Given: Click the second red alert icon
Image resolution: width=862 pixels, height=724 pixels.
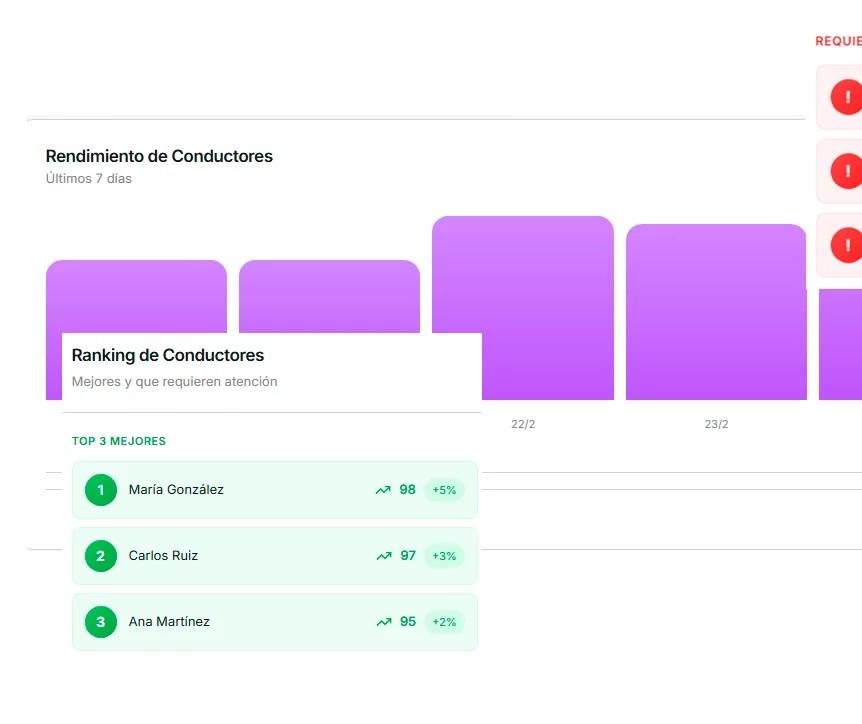Looking at the screenshot, I should click(x=847, y=171).
